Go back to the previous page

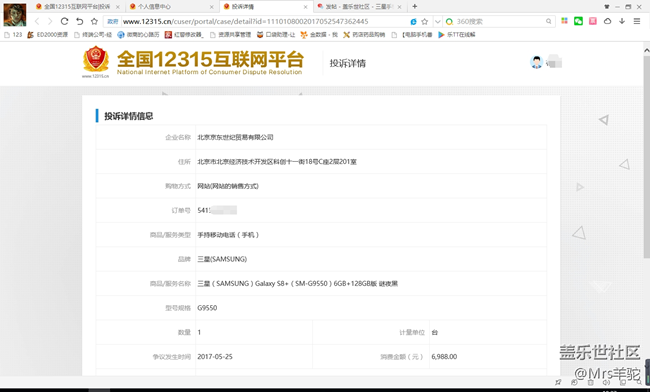pos(37,21)
